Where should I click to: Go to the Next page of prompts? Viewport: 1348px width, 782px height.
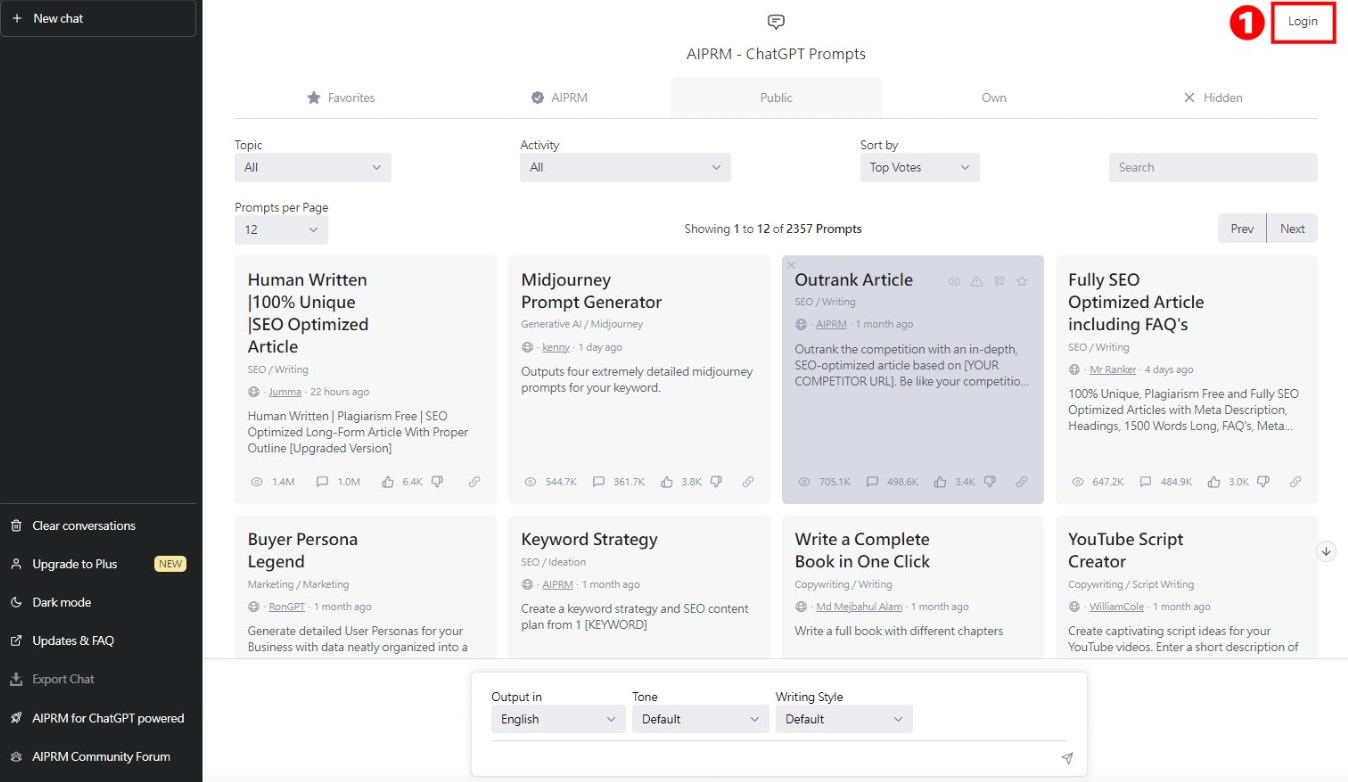point(1292,229)
